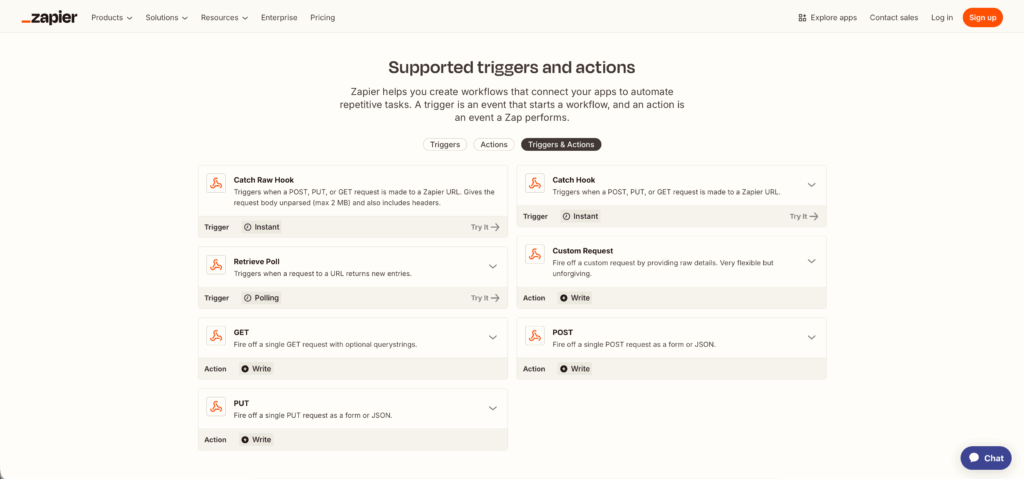Expand the Catch Hook card
The image size is (1024, 479).
[811, 185]
